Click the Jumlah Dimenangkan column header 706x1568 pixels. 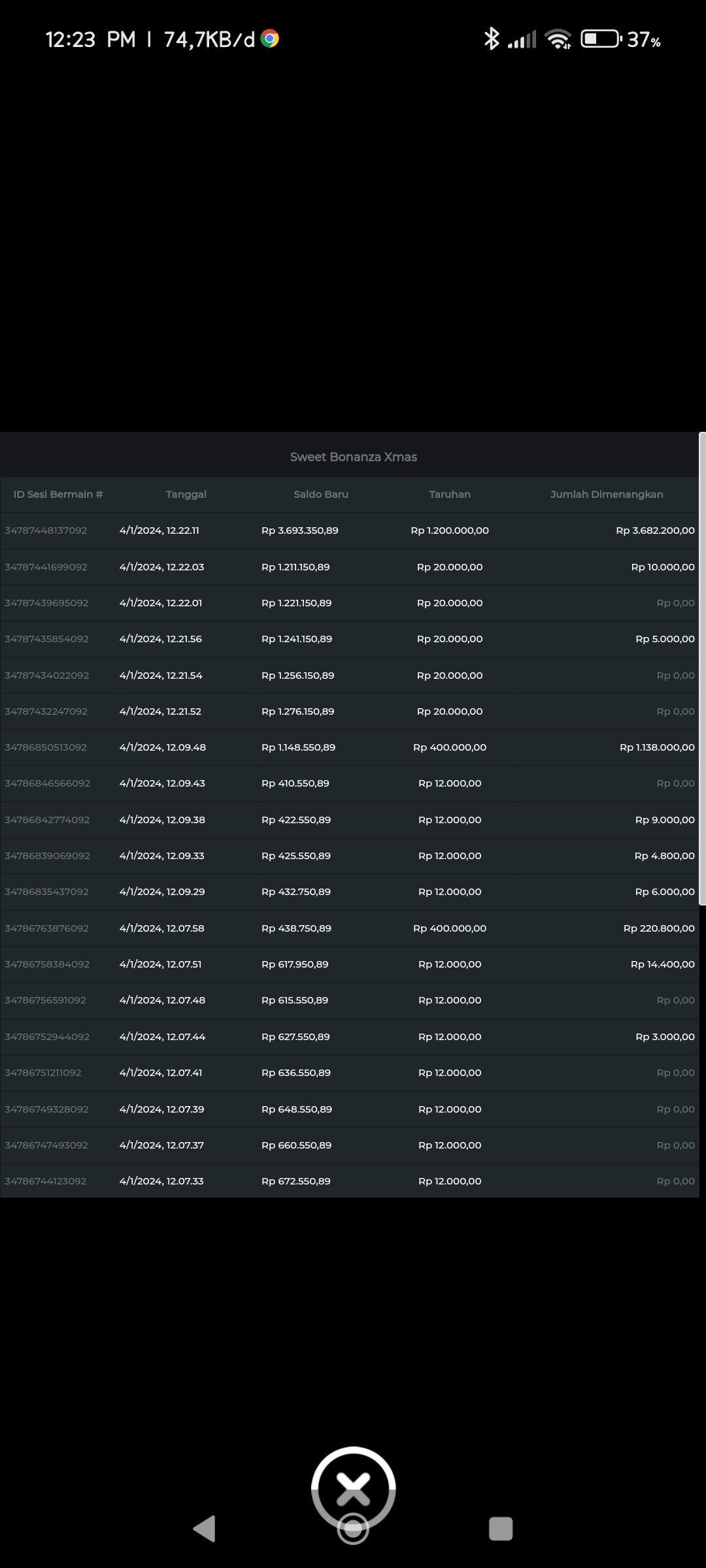(x=607, y=495)
